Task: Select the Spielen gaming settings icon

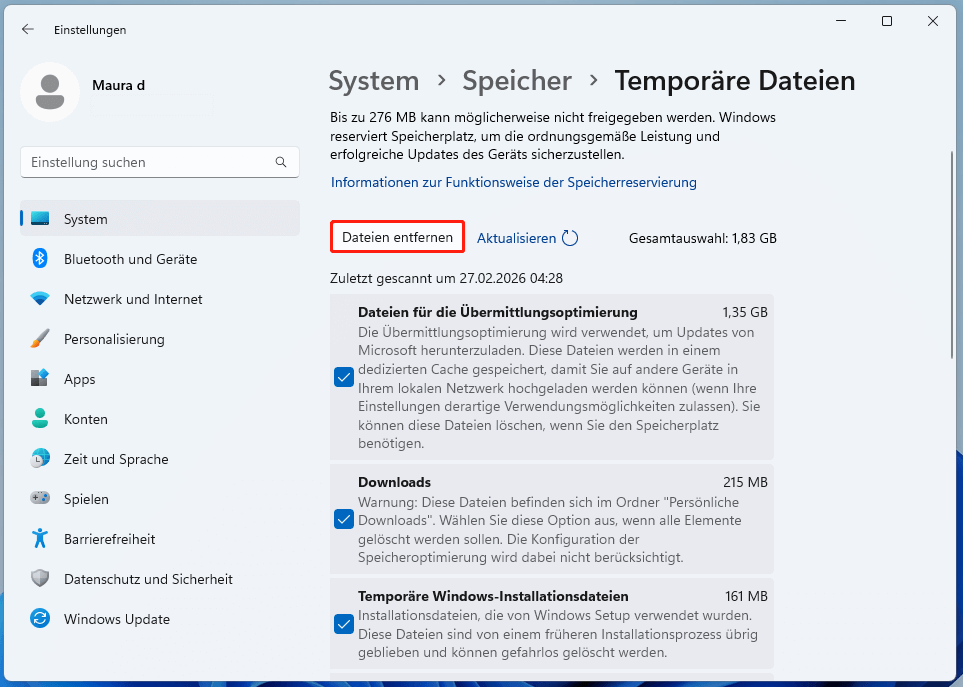Action: (86, 498)
